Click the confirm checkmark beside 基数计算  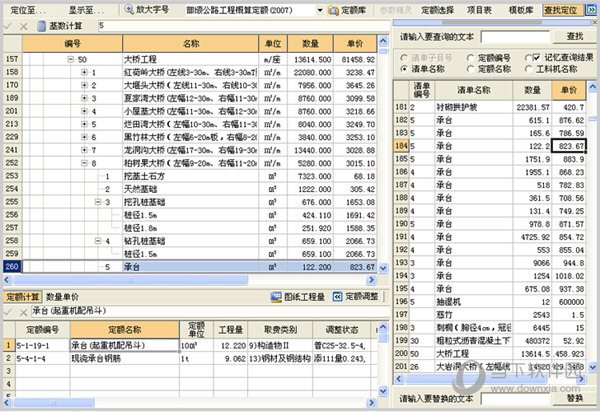click(8, 26)
